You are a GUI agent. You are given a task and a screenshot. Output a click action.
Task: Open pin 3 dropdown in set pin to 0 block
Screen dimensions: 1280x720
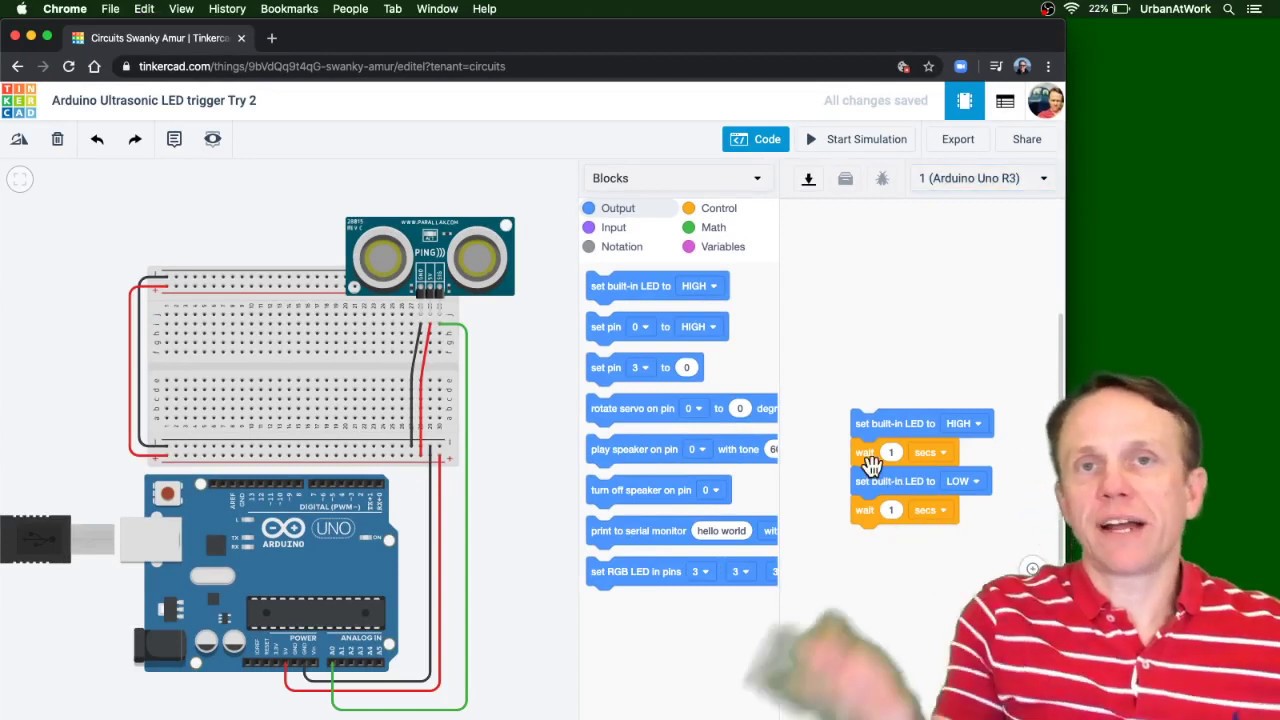tap(640, 368)
